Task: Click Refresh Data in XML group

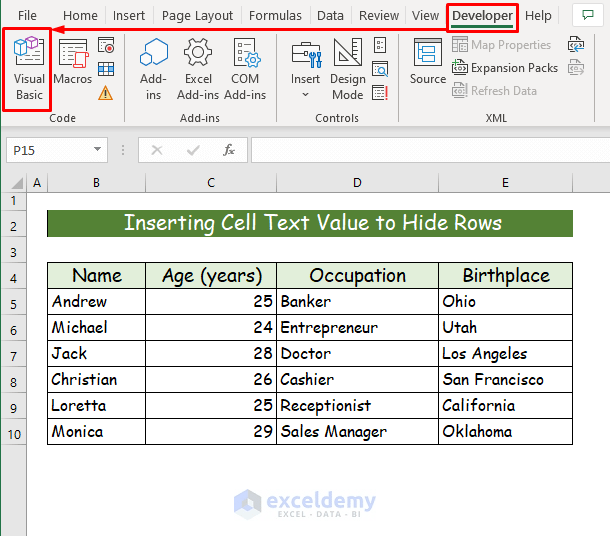Action: [x=494, y=91]
